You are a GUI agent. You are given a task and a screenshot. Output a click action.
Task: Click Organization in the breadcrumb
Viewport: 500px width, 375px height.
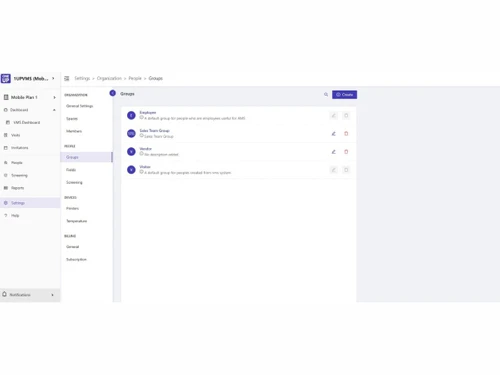coord(109,78)
